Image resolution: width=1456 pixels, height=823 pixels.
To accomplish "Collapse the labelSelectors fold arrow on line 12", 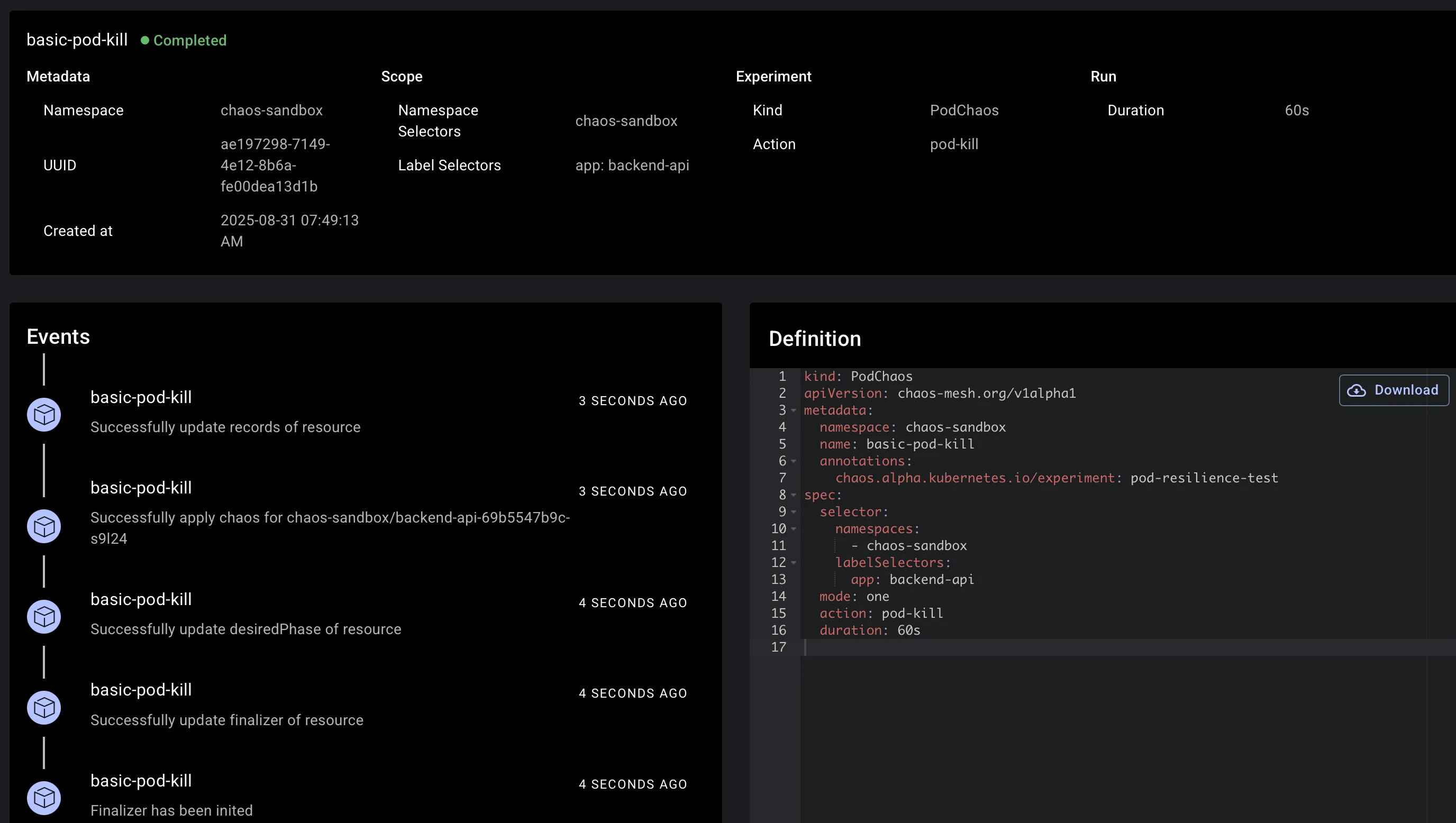I will point(794,563).
